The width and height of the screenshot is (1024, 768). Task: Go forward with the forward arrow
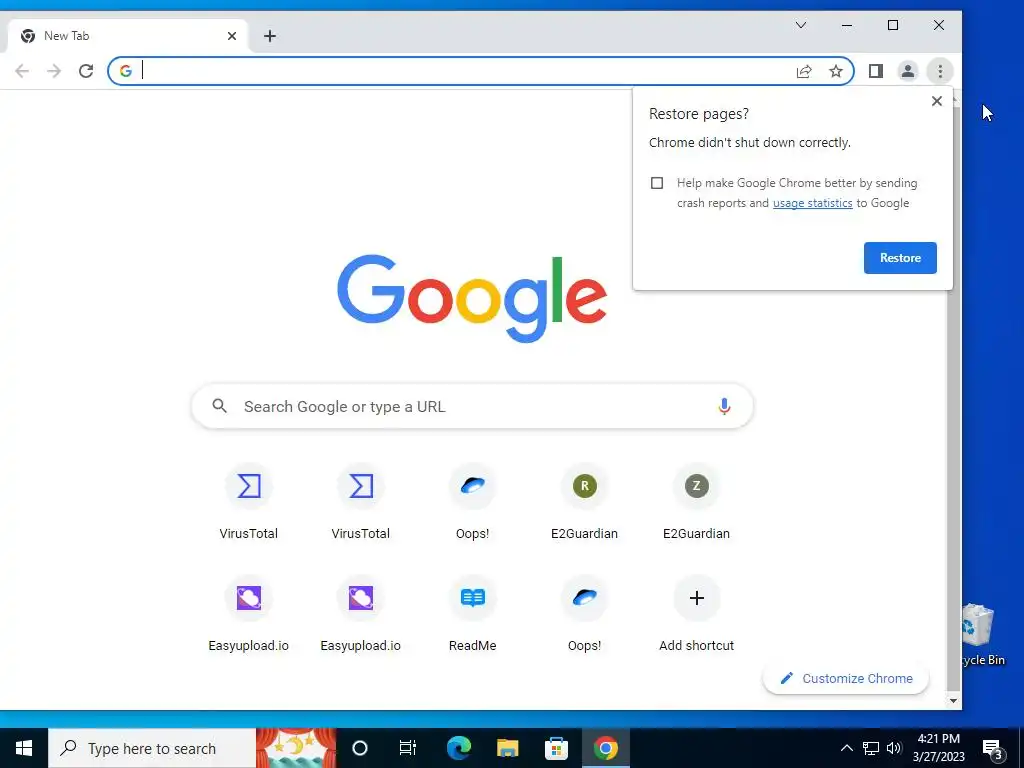54,71
